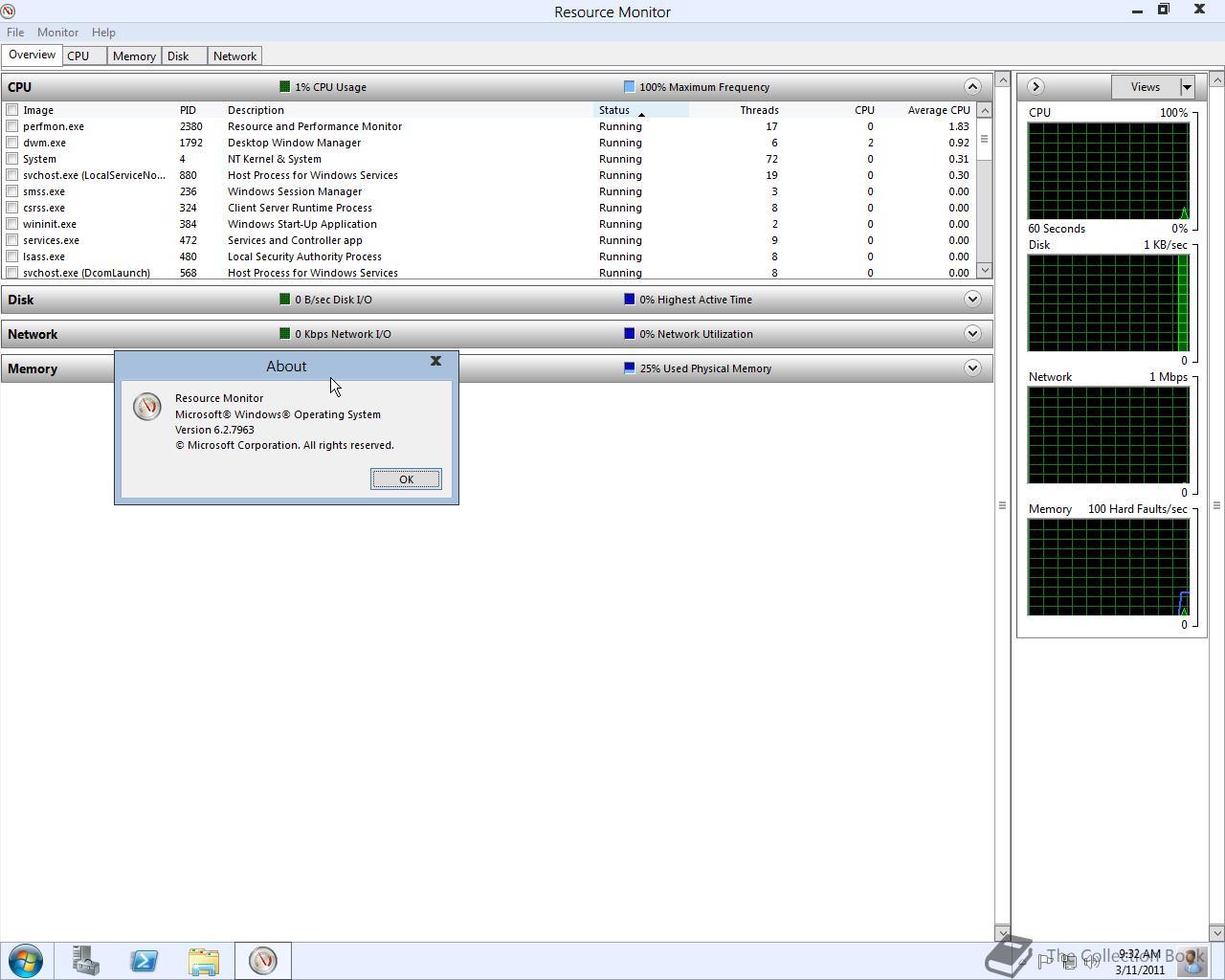Switch to the Memory tab
Viewport: 1225px width, 980px height.
(x=134, y=56)
